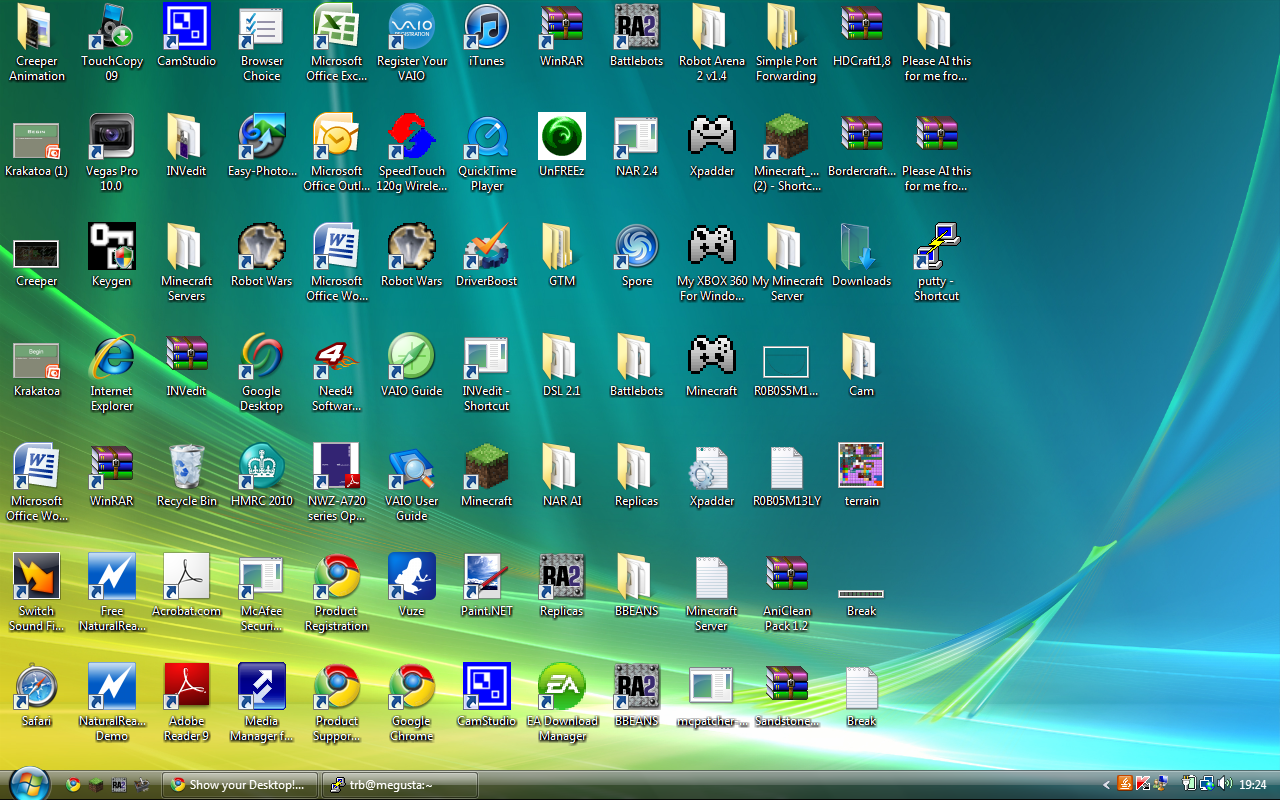1280x800 pixels.
Task: Select the terrain image file
Action: point(862,467)
